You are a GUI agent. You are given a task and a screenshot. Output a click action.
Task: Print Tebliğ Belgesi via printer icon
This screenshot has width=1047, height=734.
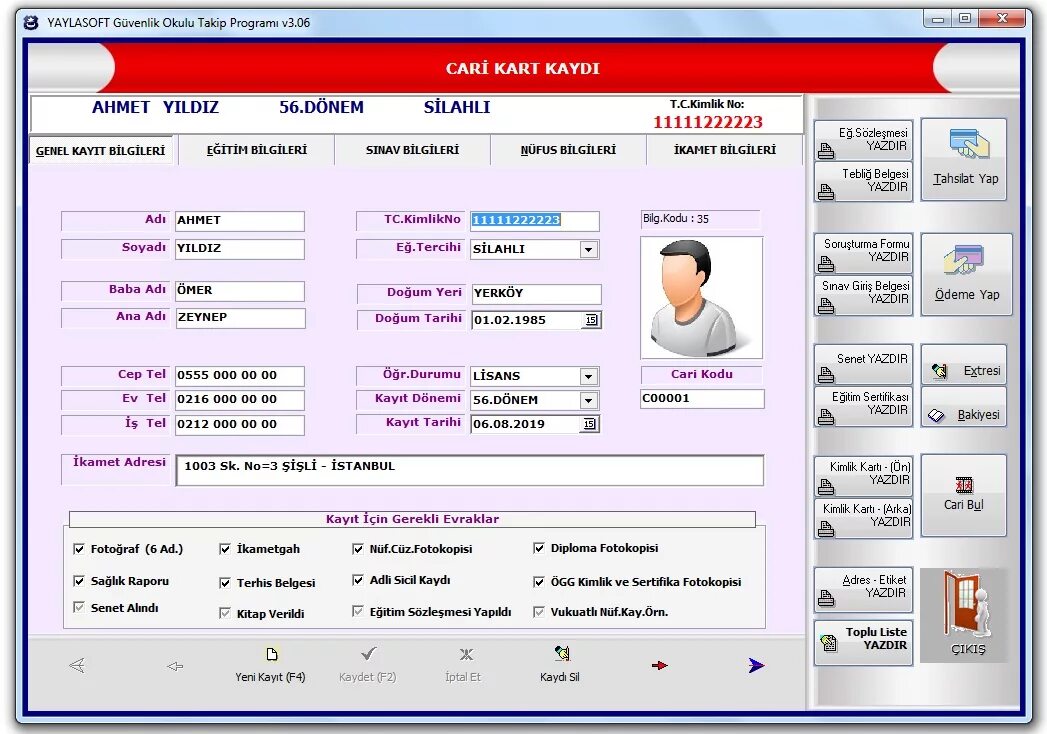click(x=826, y=193)
